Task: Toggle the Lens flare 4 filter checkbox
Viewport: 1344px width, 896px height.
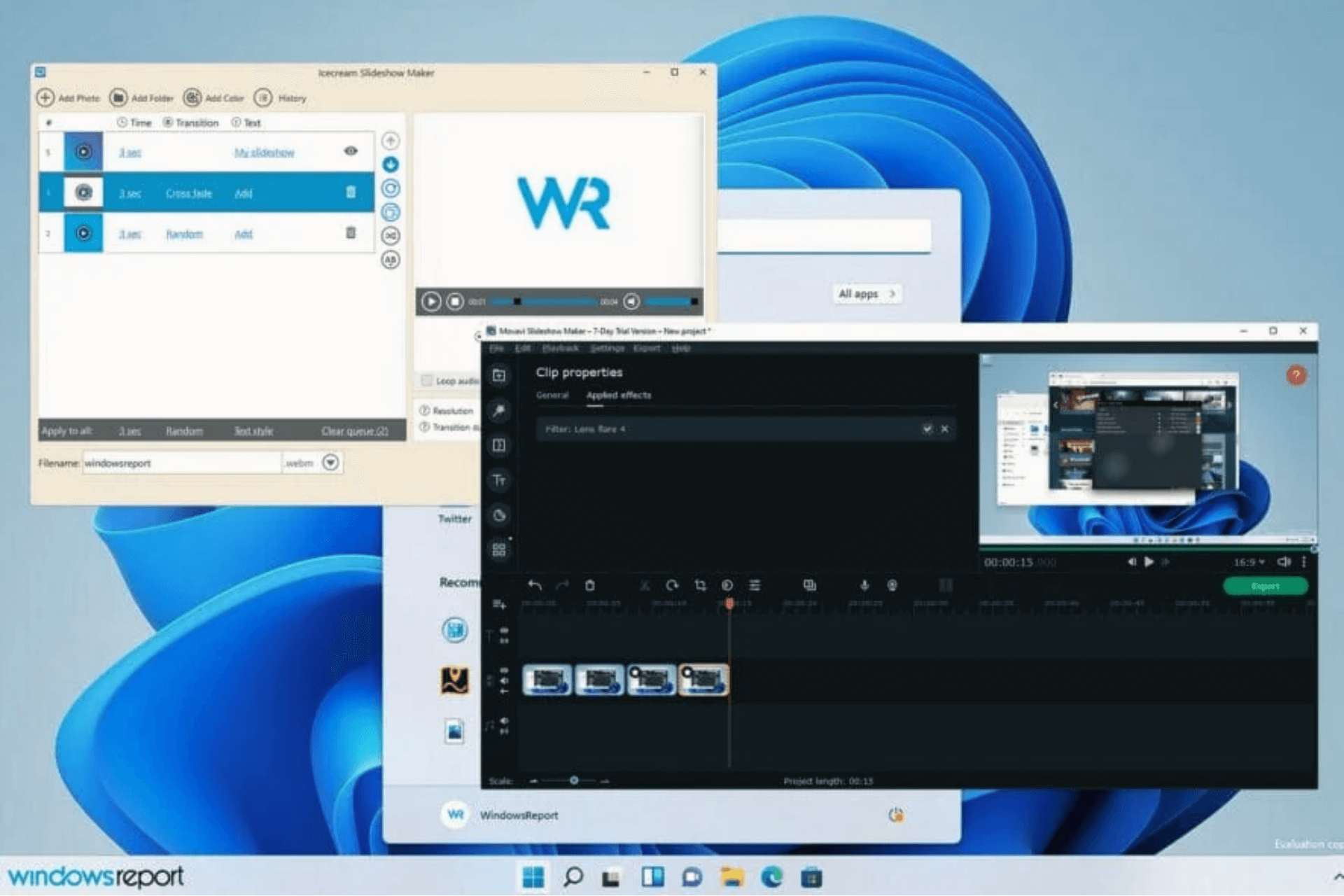Action: click(927, 428)
